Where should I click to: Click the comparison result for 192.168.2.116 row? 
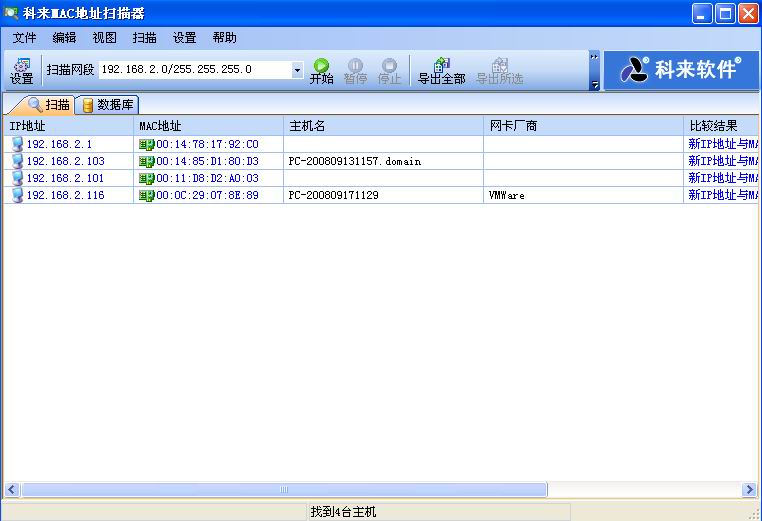[x=723, y=195]
